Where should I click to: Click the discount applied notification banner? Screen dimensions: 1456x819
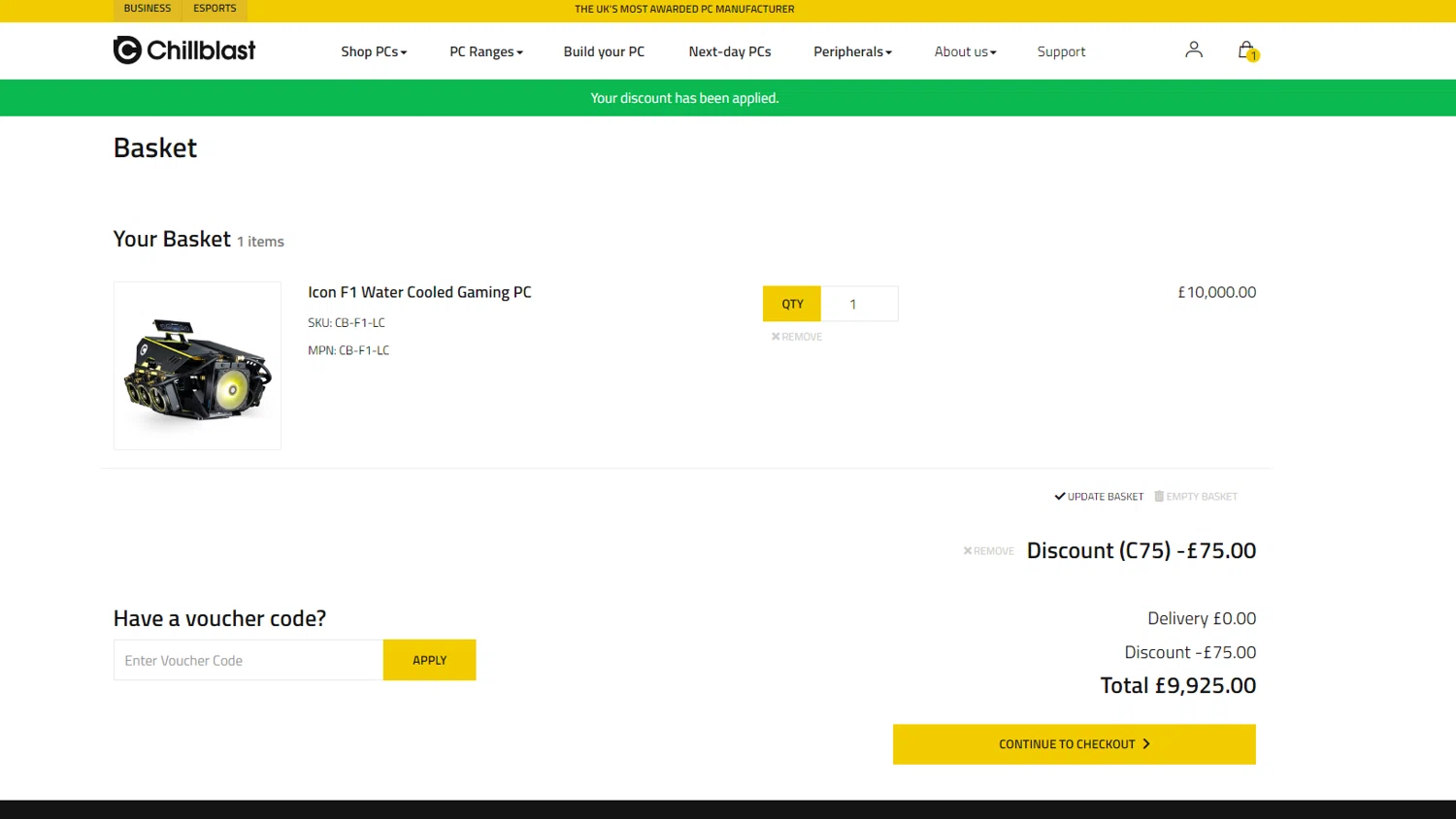[728, 98]
